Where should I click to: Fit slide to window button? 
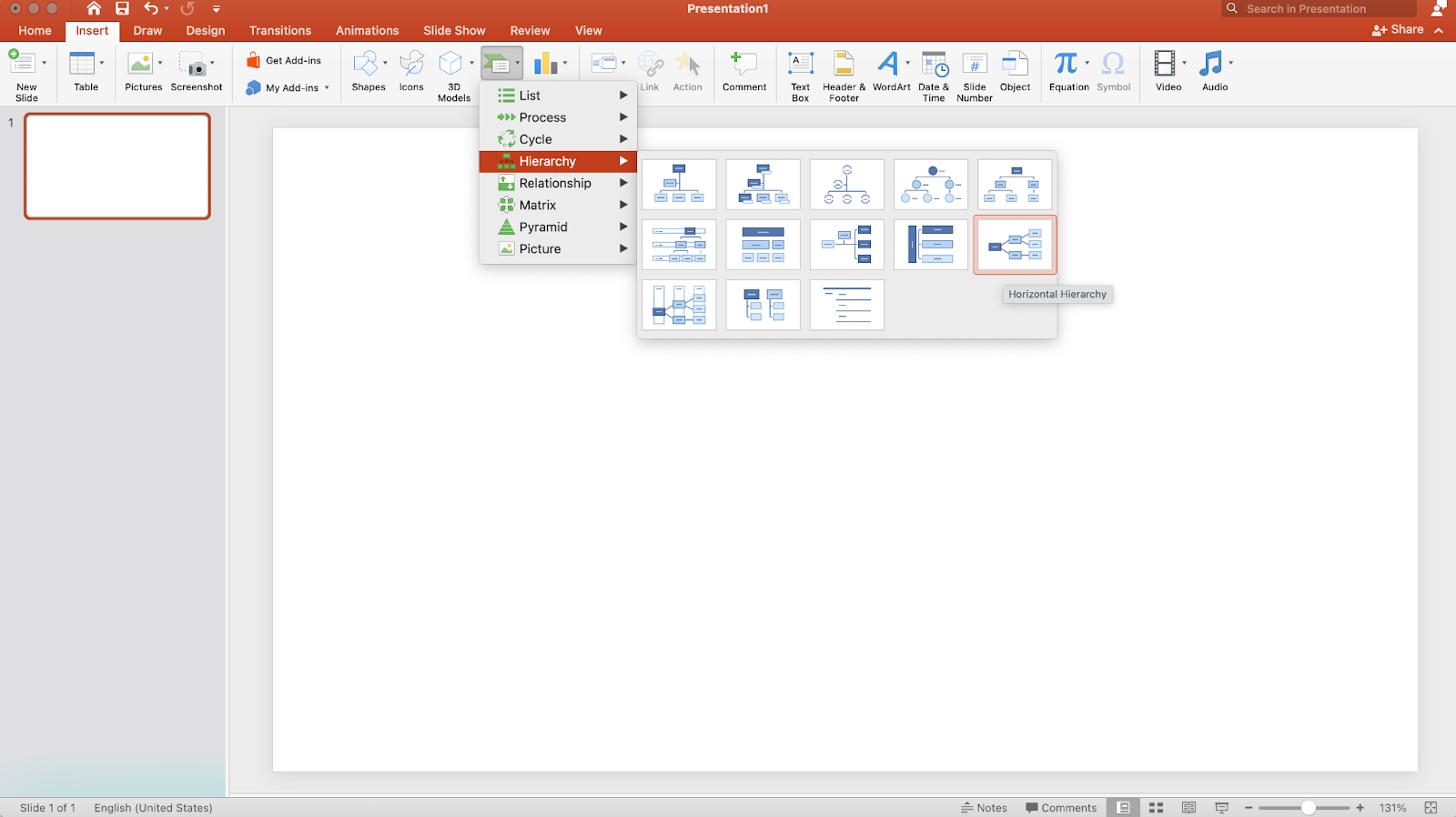[x=1431, y=808]
